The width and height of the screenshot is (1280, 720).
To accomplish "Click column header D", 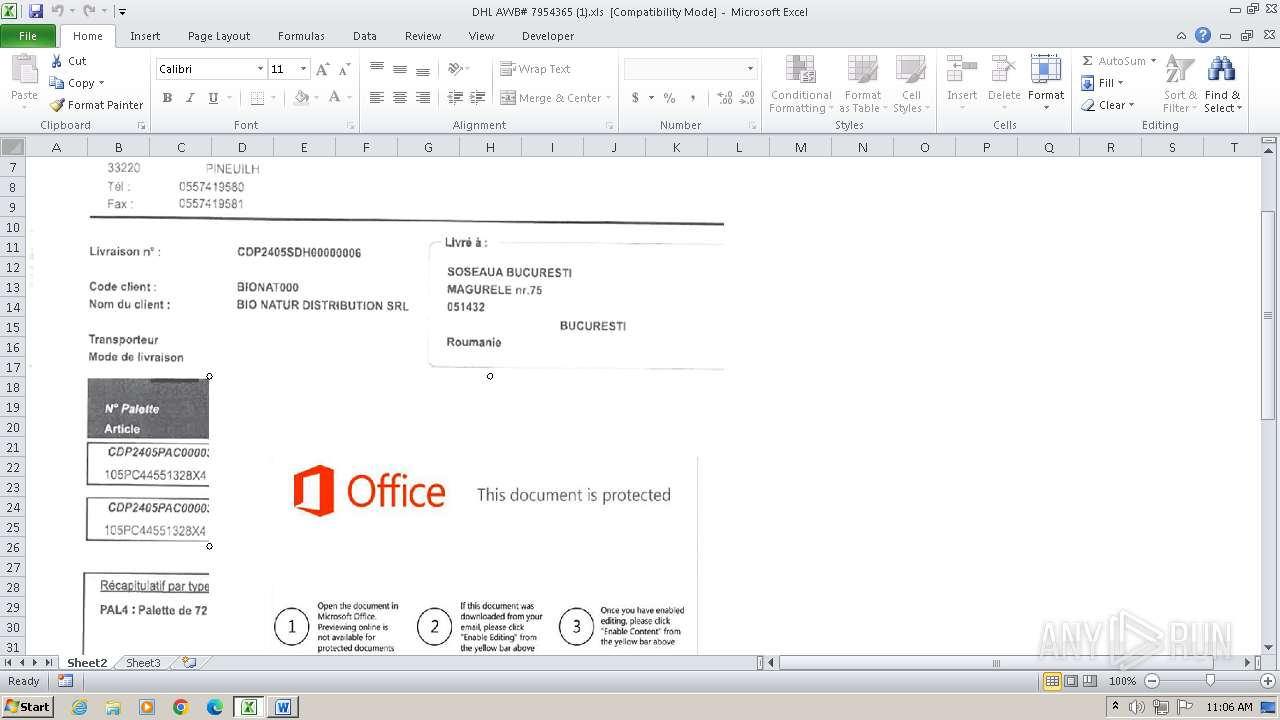I will point(242,147).
